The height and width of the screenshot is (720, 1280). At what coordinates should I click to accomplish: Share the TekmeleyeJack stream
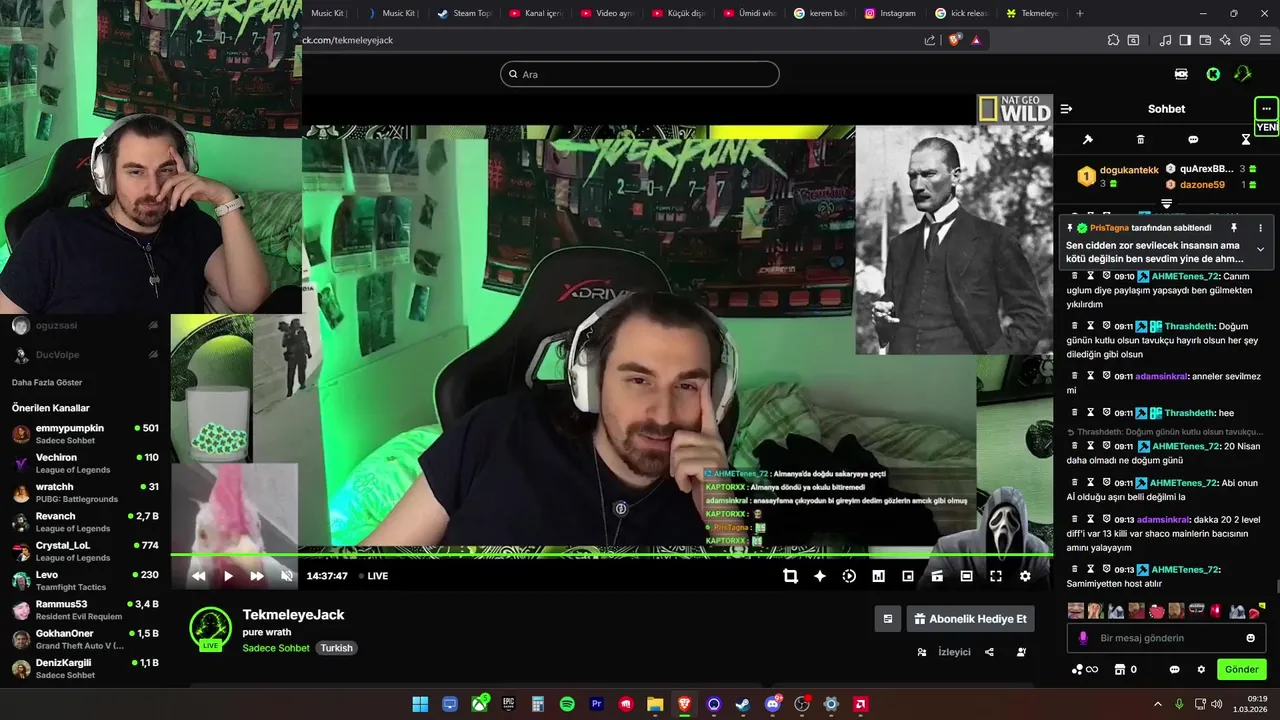click(x=989, y=652)
